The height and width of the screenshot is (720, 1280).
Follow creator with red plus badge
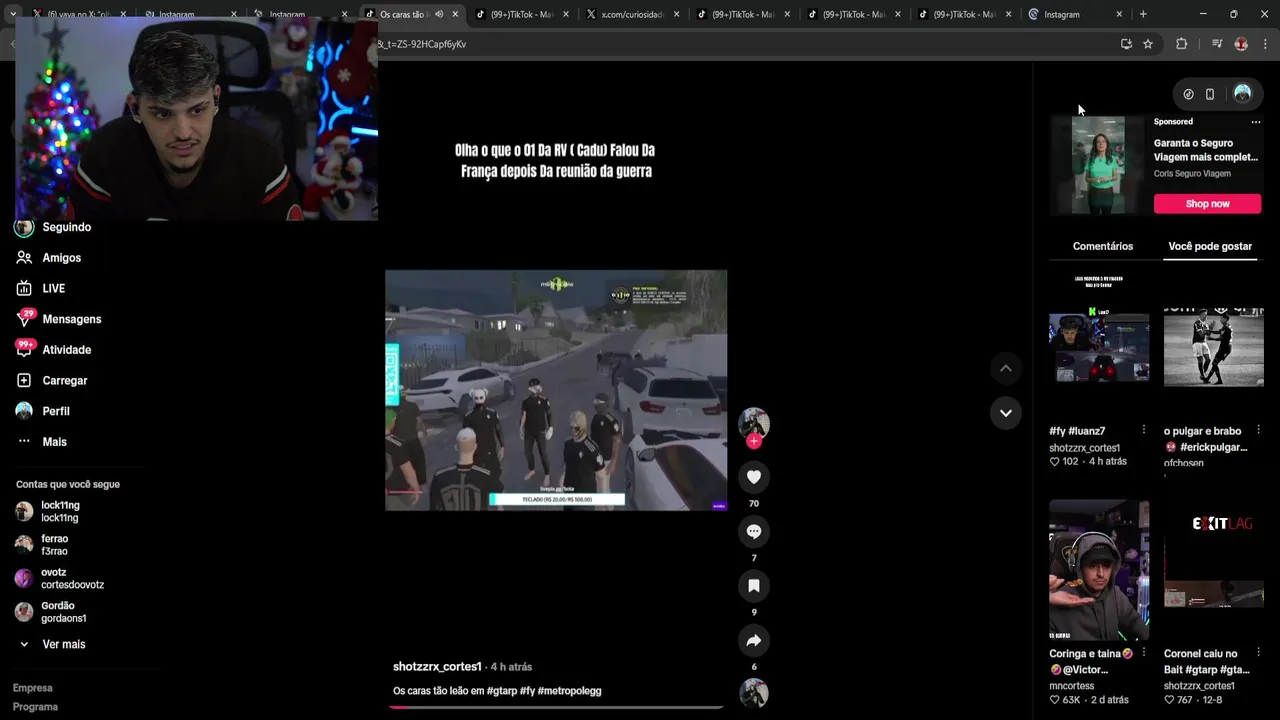pos(754,441)
